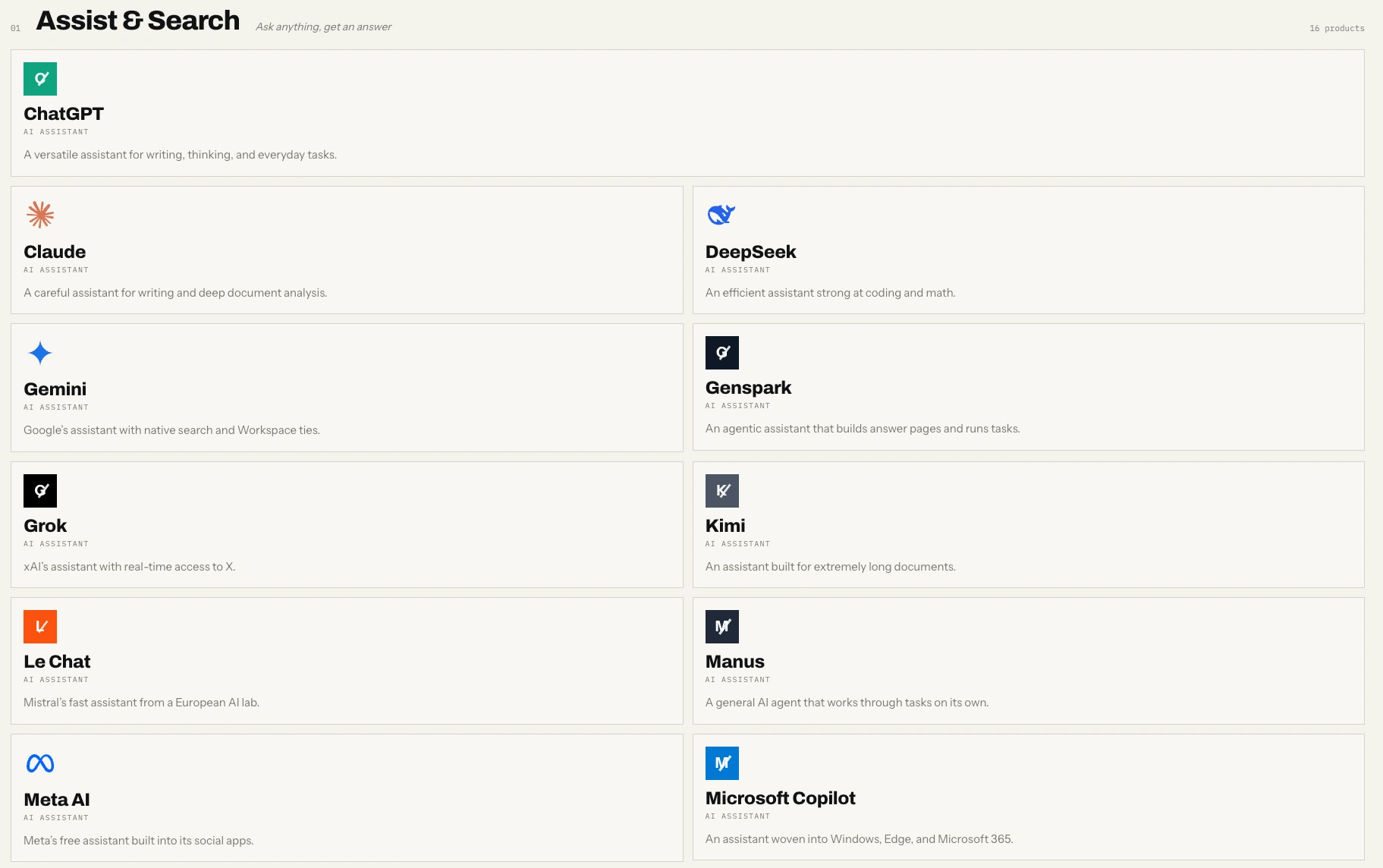Click DeepSeek's 'coding and math' description

(x=831, y=293)
